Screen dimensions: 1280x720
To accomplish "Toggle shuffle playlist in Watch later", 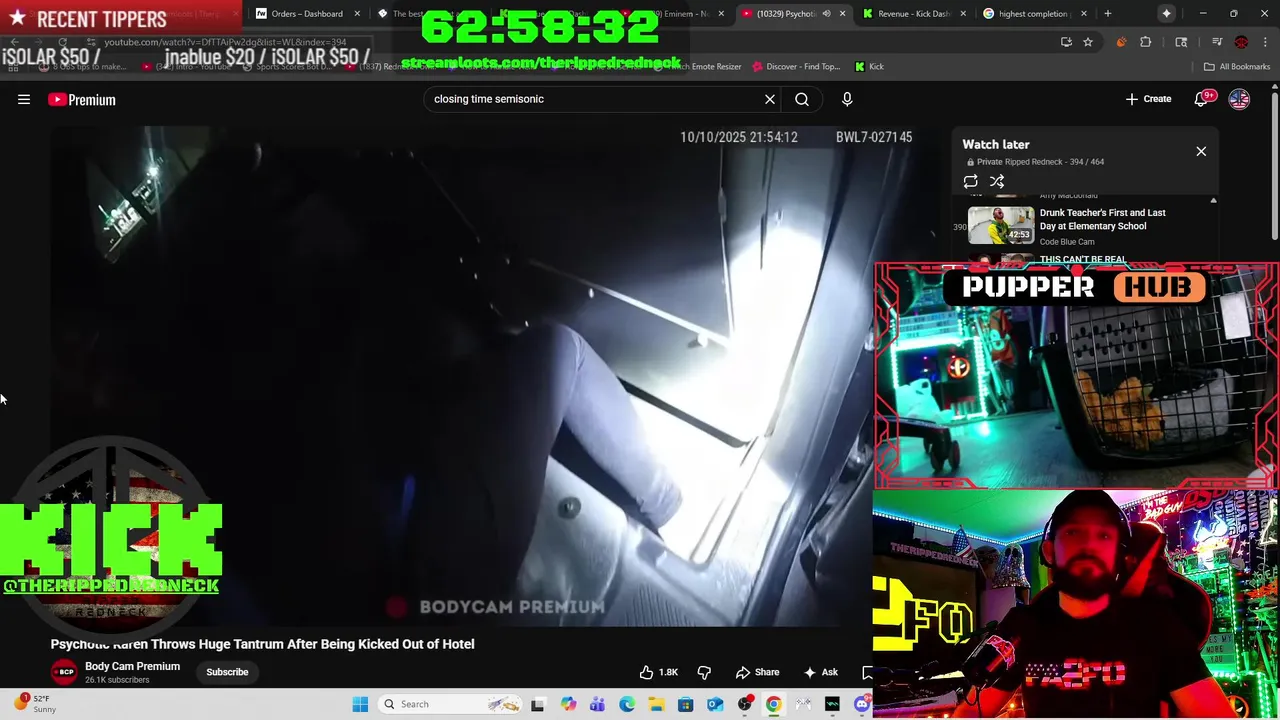I will (997, 181).
